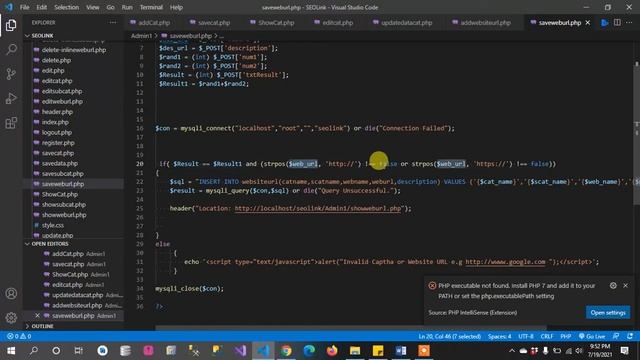This screenshot has height=360, width=640.
Task: Click Admin1 in the breadcrumb
Action: [x=141, y=36]
